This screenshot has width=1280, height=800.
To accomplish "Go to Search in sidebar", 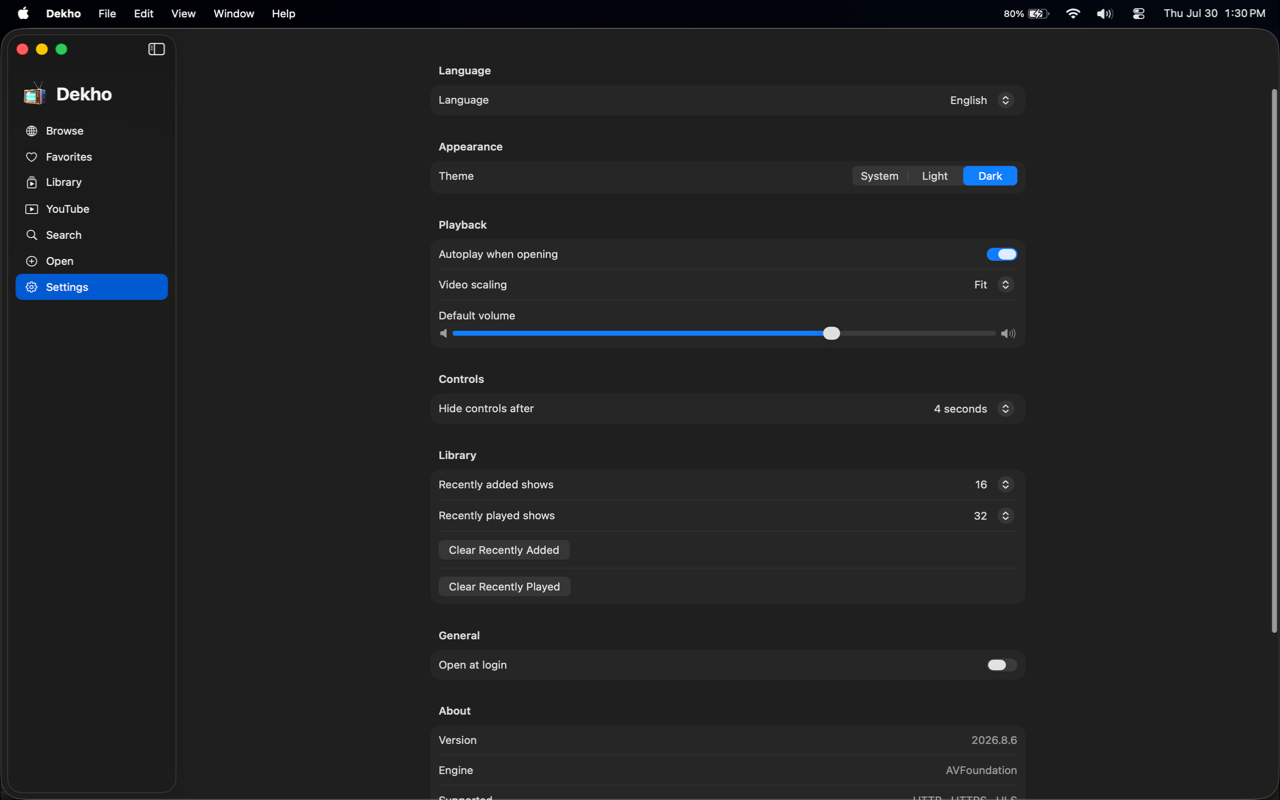I will 92,235.
